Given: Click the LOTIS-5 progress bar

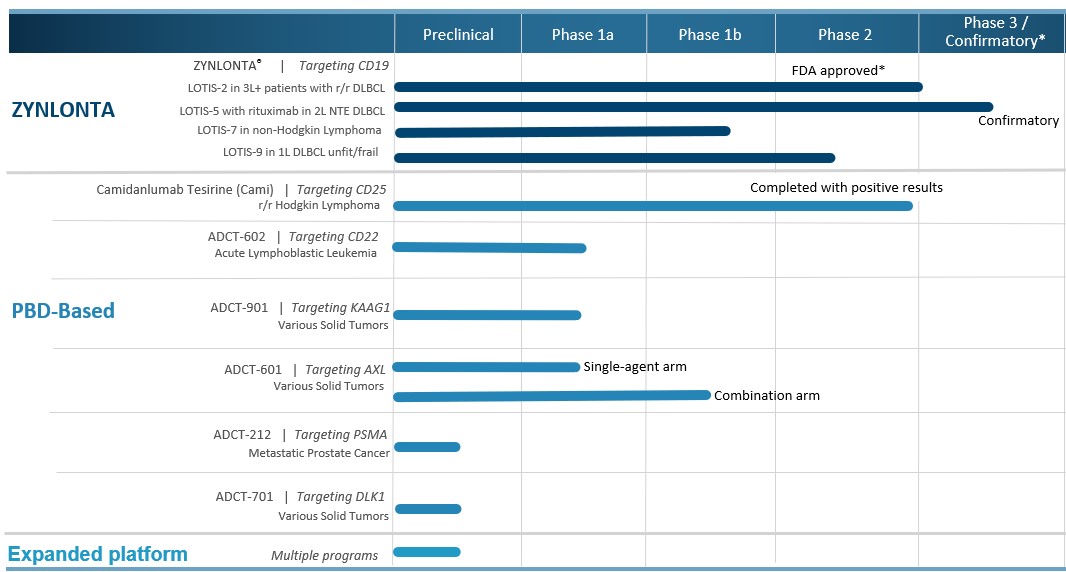Looking at the screenshot, I should (693, 107).
